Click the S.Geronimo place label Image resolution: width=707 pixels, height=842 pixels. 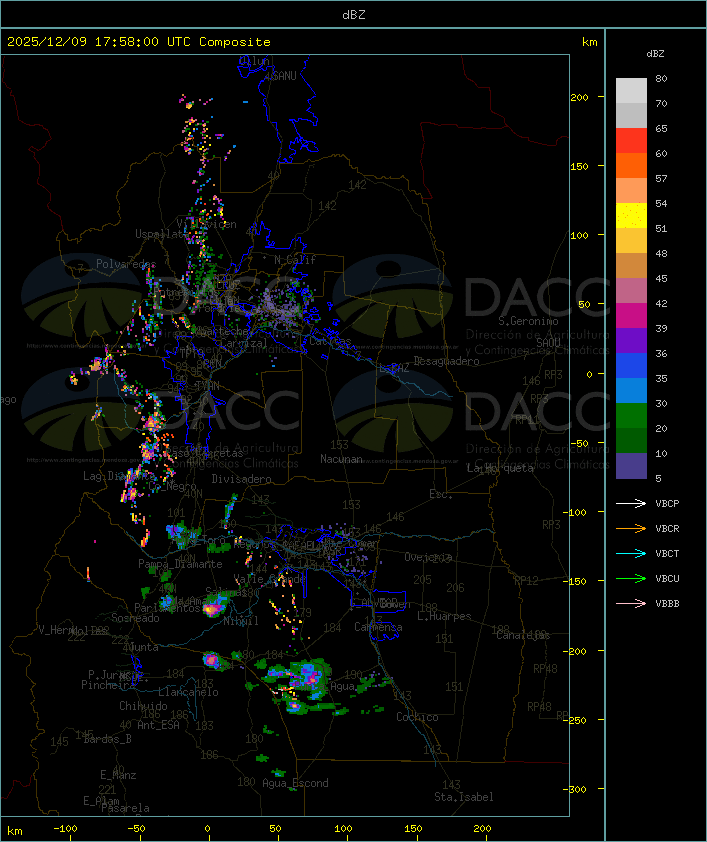click(528, 321)
